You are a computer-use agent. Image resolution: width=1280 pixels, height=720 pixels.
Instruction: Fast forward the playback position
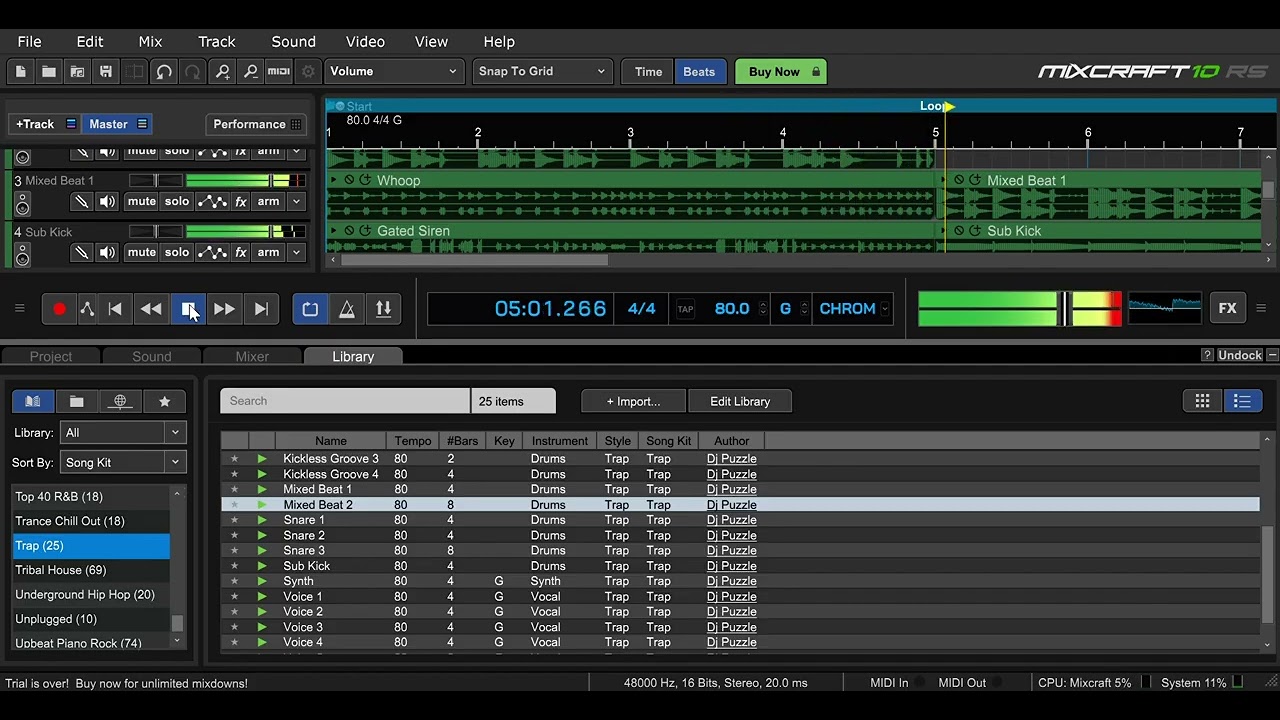[x=224, y=309]
